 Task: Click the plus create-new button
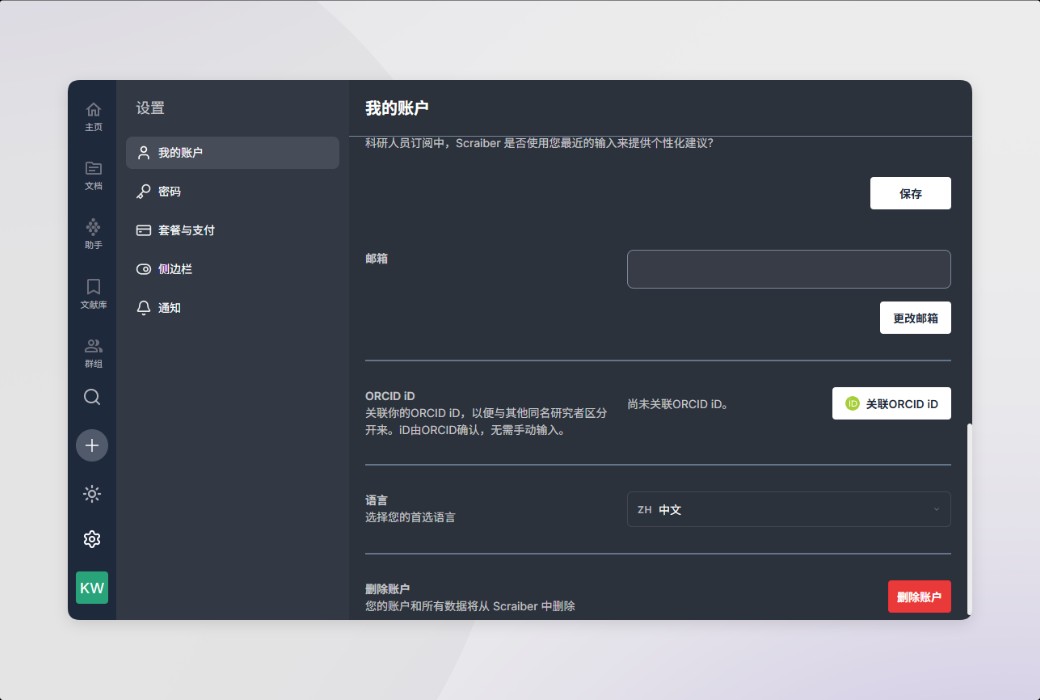tap(92, 445)
